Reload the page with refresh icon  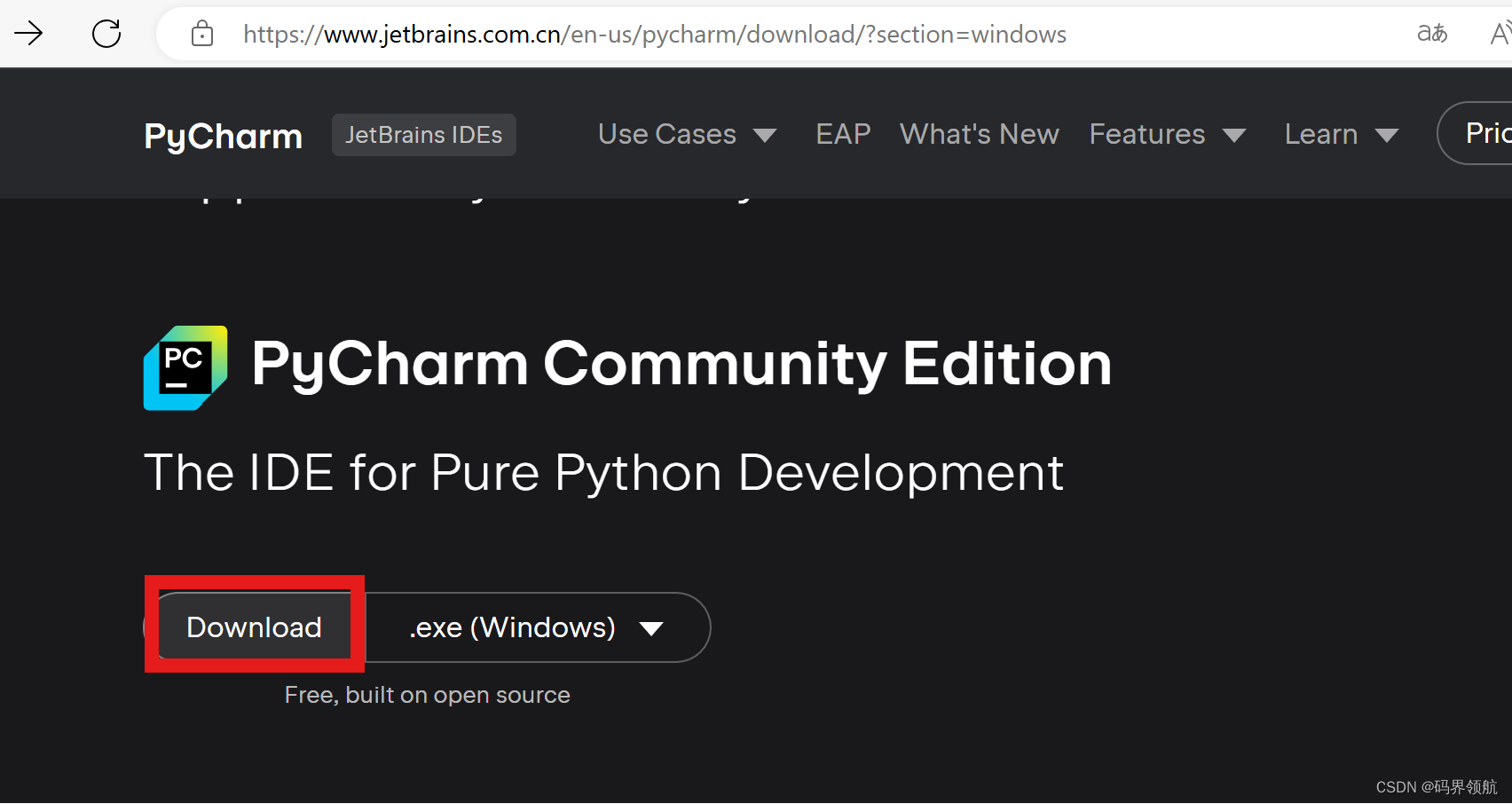106,34
